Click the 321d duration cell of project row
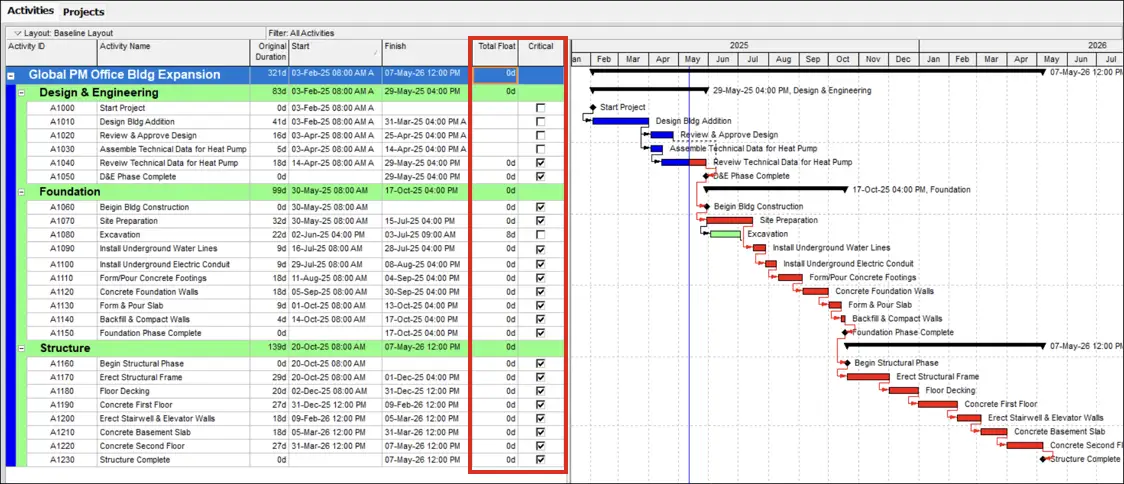Image resolution: width=1124 pixels, height=484 pixels. pyautogui.click(x=269, y=75)
